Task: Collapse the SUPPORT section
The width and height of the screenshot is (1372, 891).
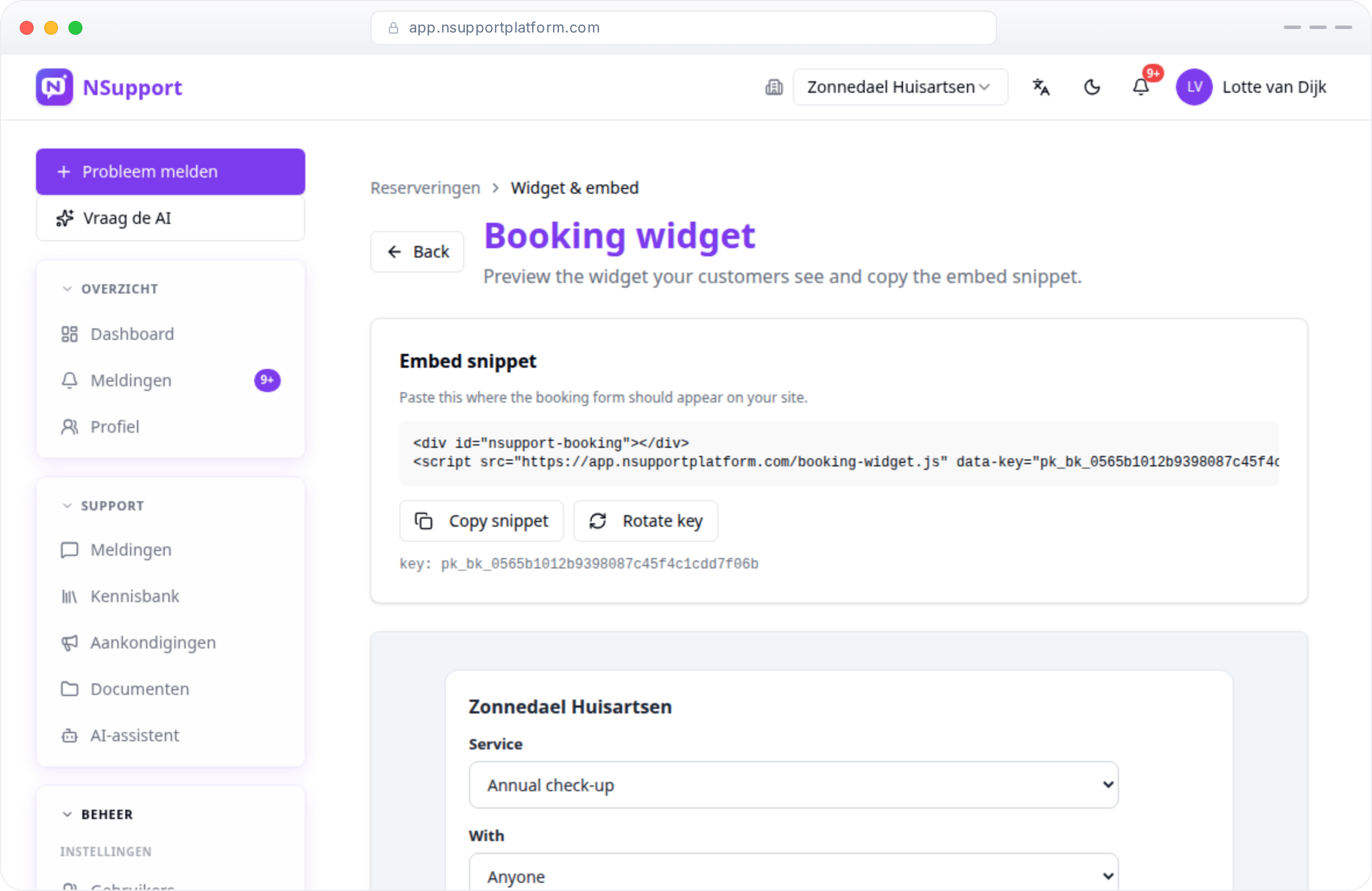Action: 103,506
